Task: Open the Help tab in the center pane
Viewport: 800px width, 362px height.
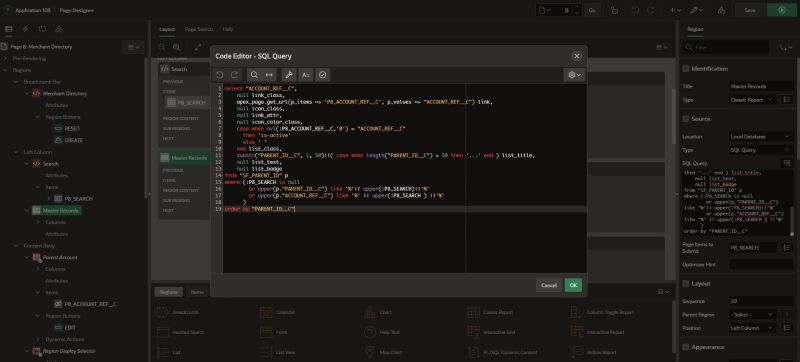Action: coord(228,29)
